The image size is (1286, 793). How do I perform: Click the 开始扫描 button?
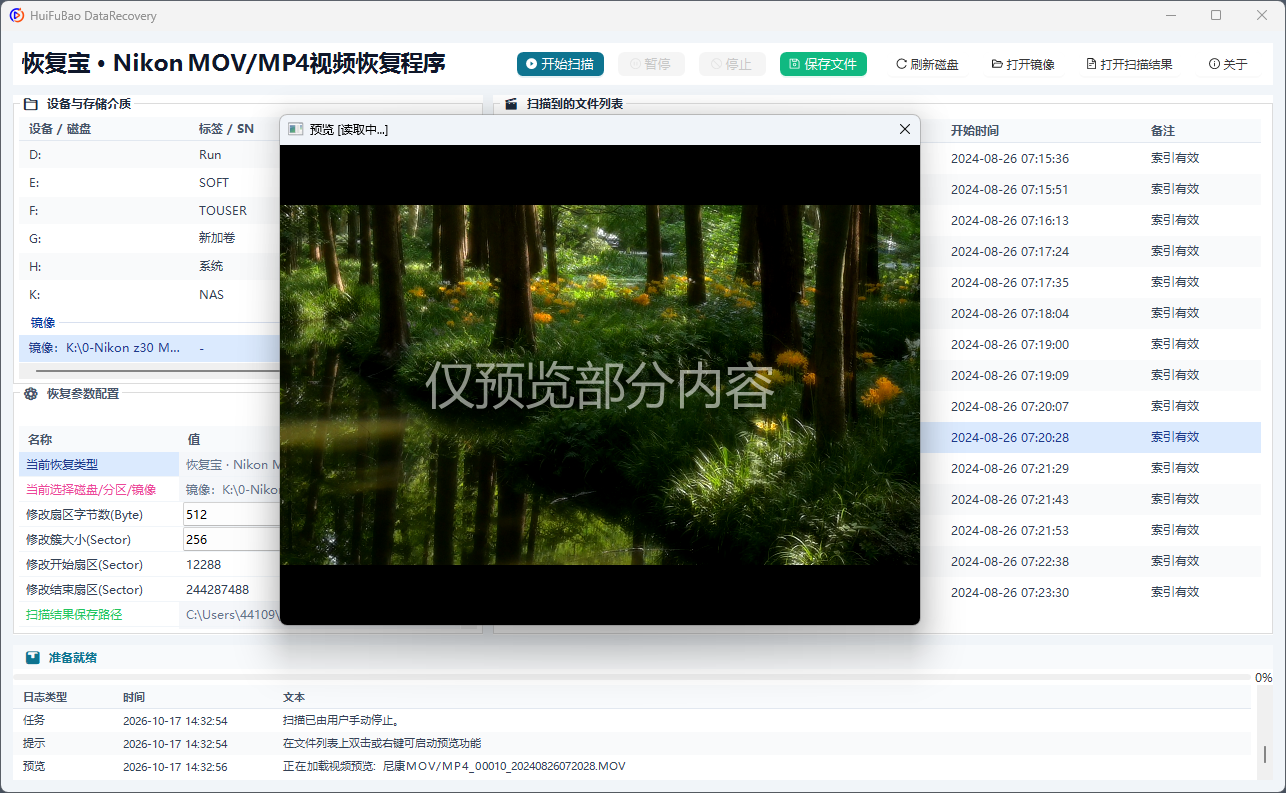click(559, 64)
